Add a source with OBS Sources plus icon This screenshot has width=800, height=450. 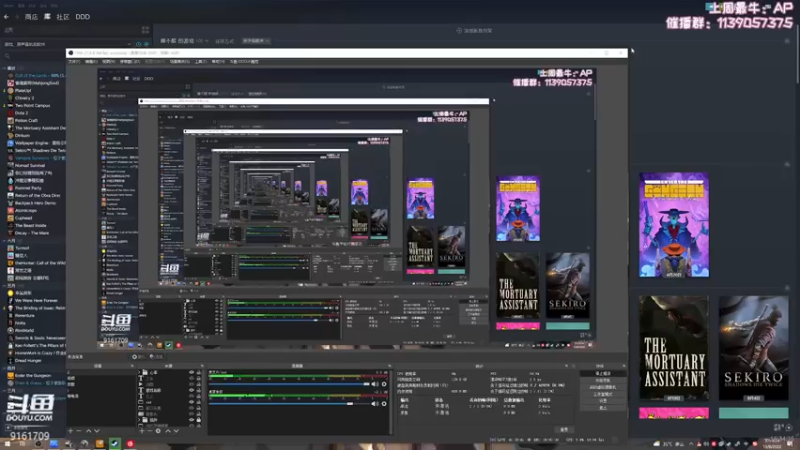coord(142,431)
